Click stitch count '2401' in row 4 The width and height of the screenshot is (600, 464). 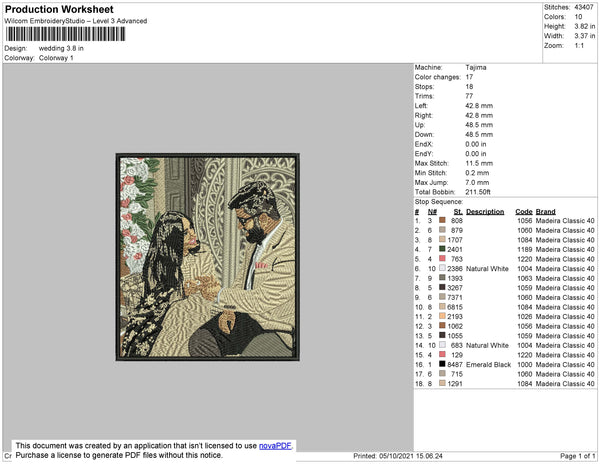pyautogui.click(x=455, y=249)
